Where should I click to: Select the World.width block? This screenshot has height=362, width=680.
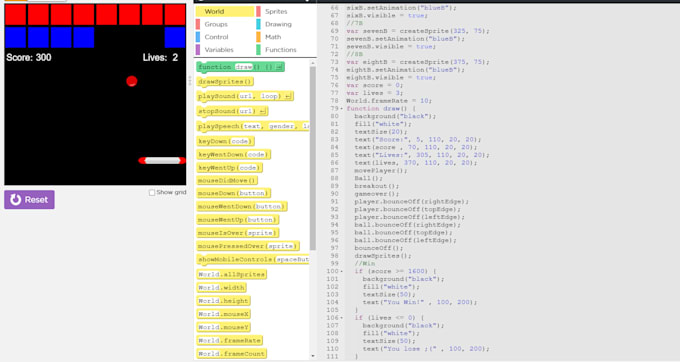coord(222,287)
